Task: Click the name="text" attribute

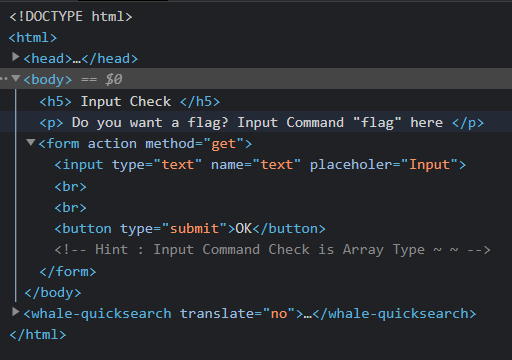Action: pos(256,165)
